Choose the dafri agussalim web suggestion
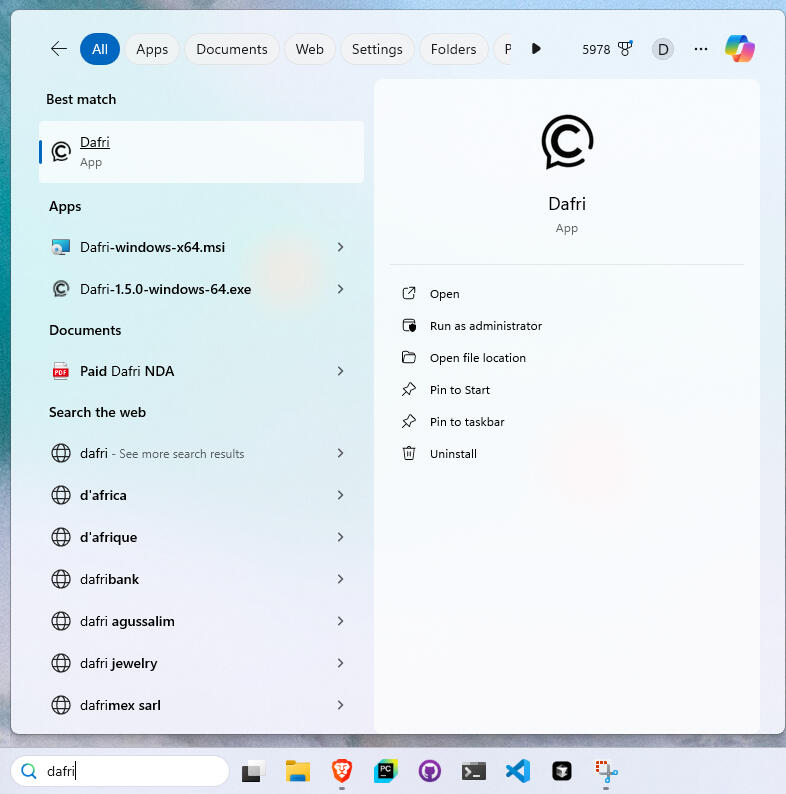The height and width of the screenshot is (794, 786). (x=187, y=621)
